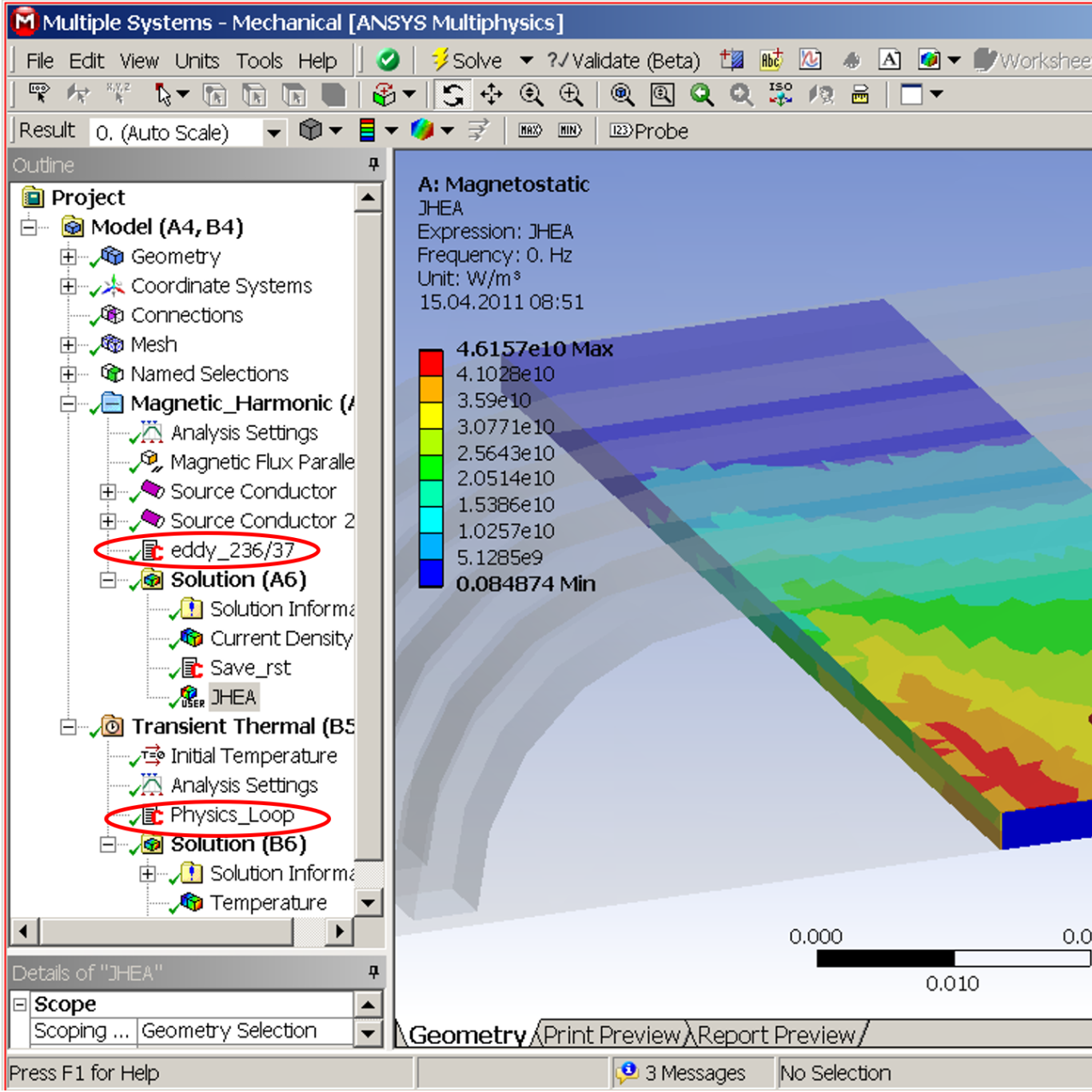
Task: Switch to the Print Preview tab
Action: click(x=612, y=1035)
